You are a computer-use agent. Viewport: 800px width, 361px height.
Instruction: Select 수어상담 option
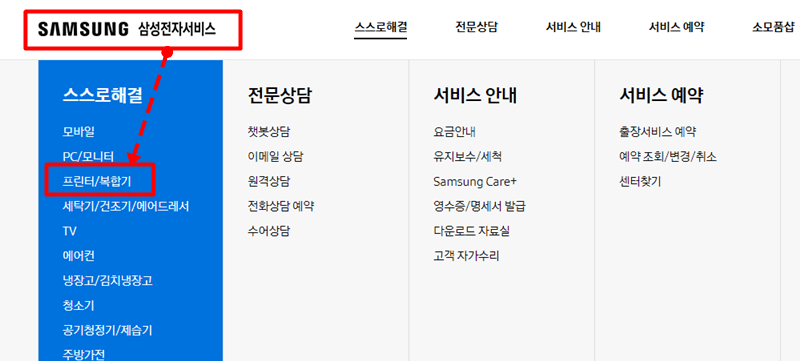tap(268, 231)
